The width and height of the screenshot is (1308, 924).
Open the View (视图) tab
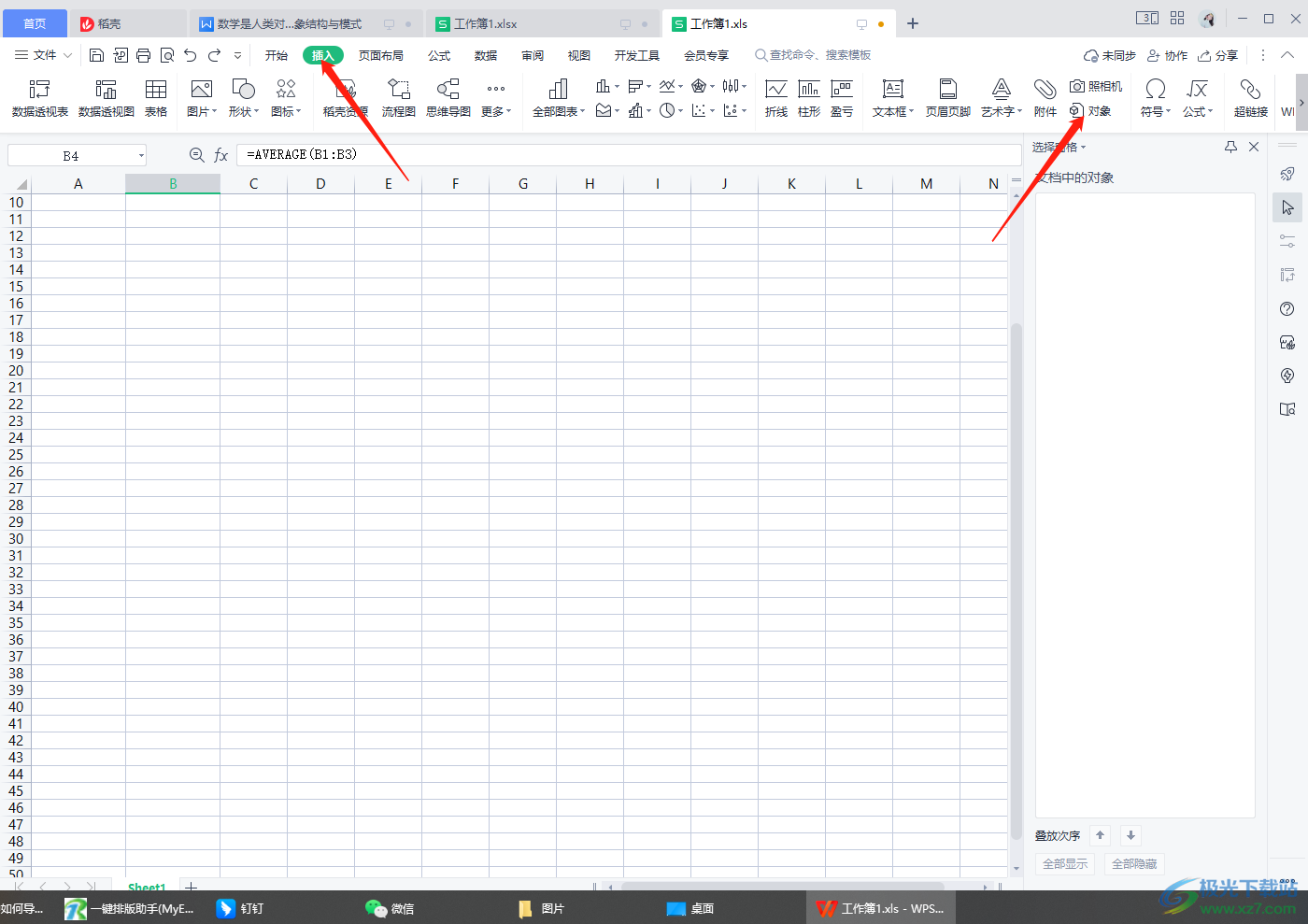coord(579,55)
